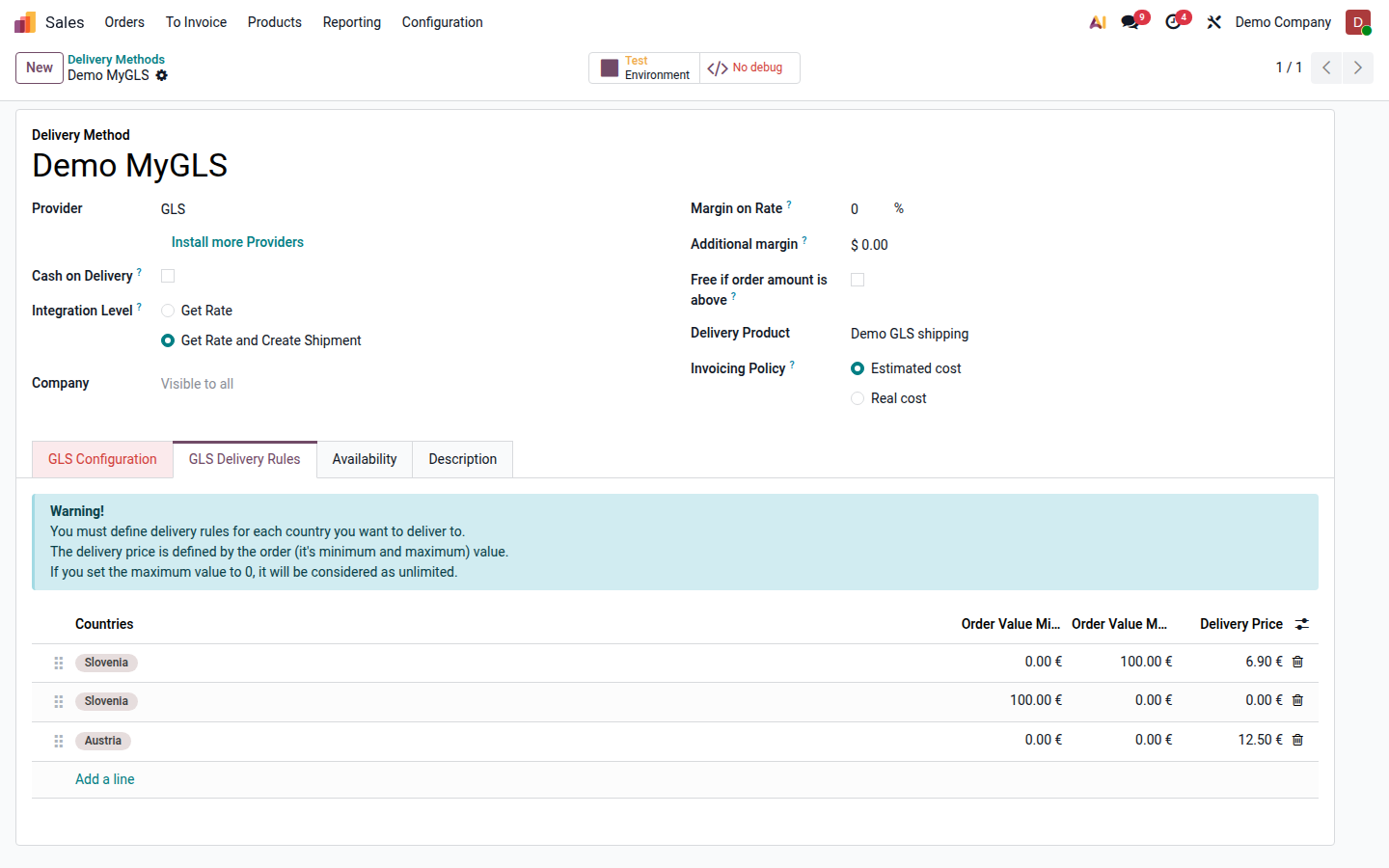Image resolution: width=1389 pixels, height=868 pixels.
Task: Open the Configuration menu
Action: click(443, 22)
